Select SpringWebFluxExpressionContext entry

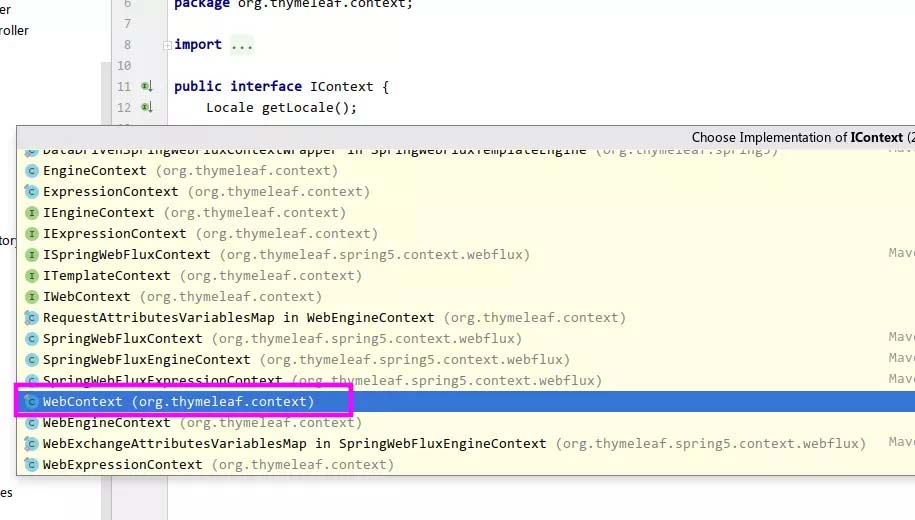click(466, 381)
